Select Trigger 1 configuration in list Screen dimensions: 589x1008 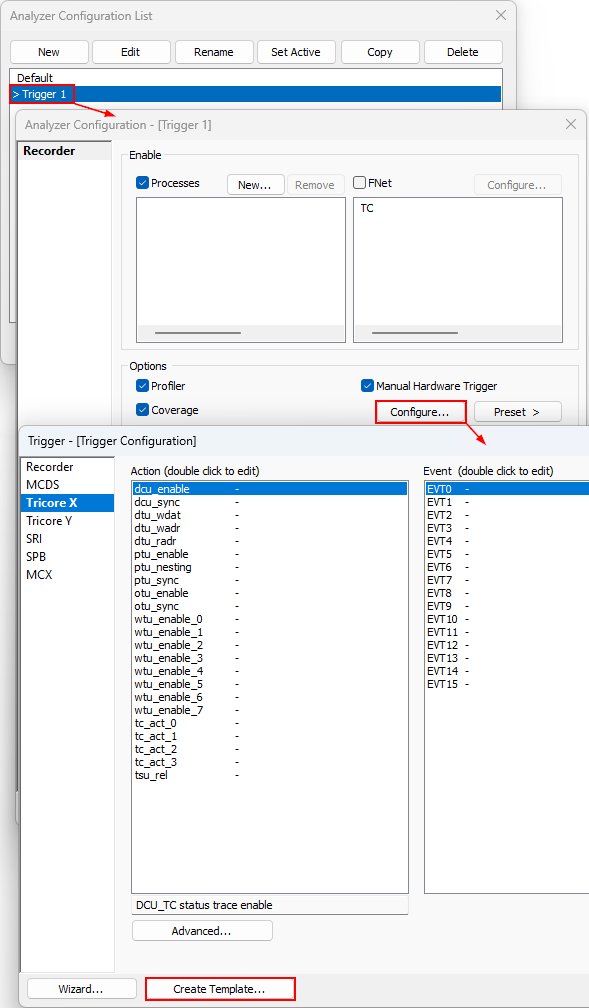pos(255,94)
